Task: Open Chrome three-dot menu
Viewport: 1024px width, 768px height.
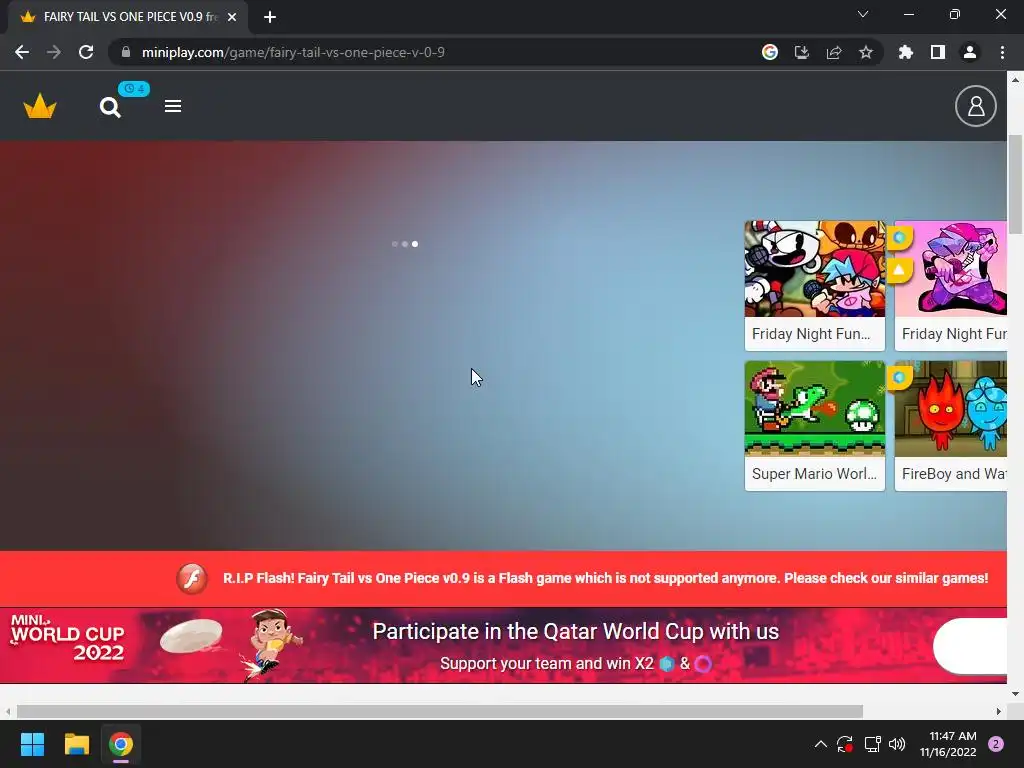Action: point(1002,52)
